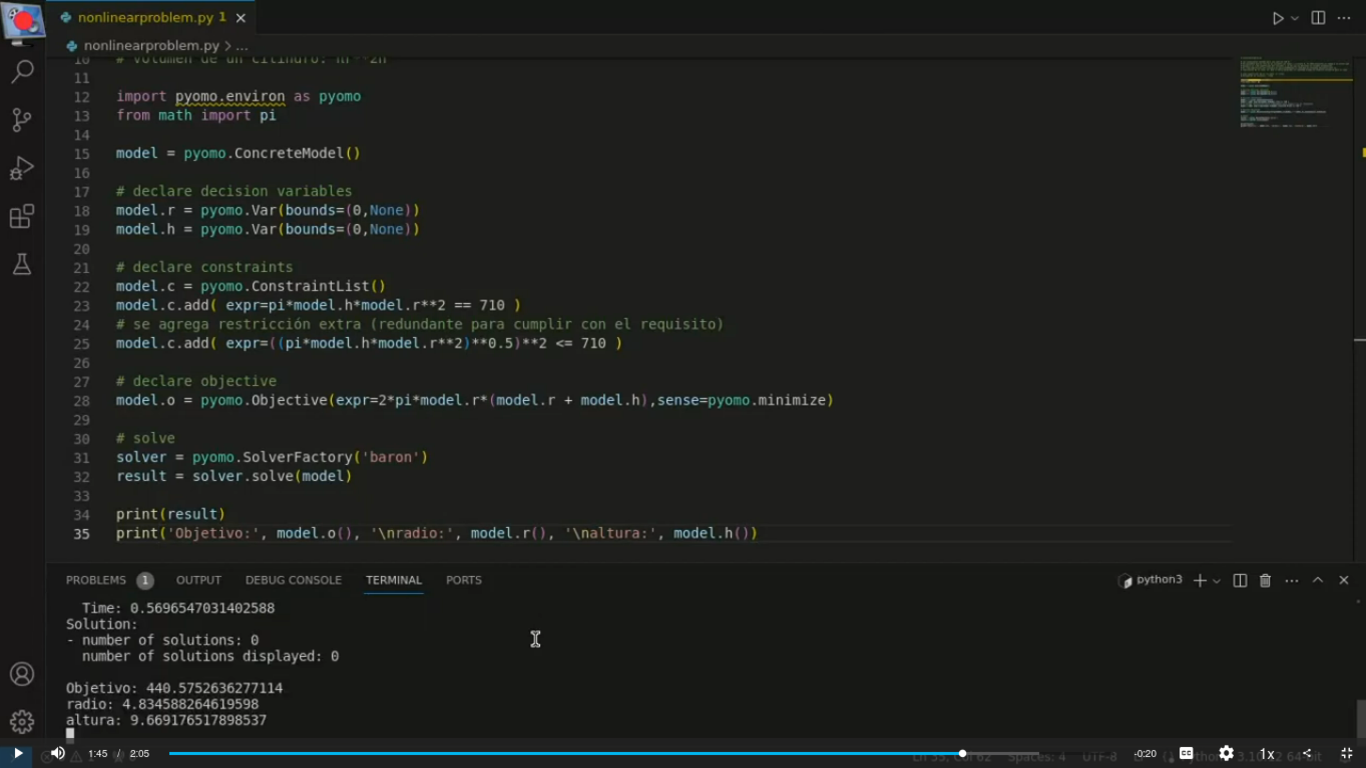Maximize the terminal panel with chevron

[1318, 580]
